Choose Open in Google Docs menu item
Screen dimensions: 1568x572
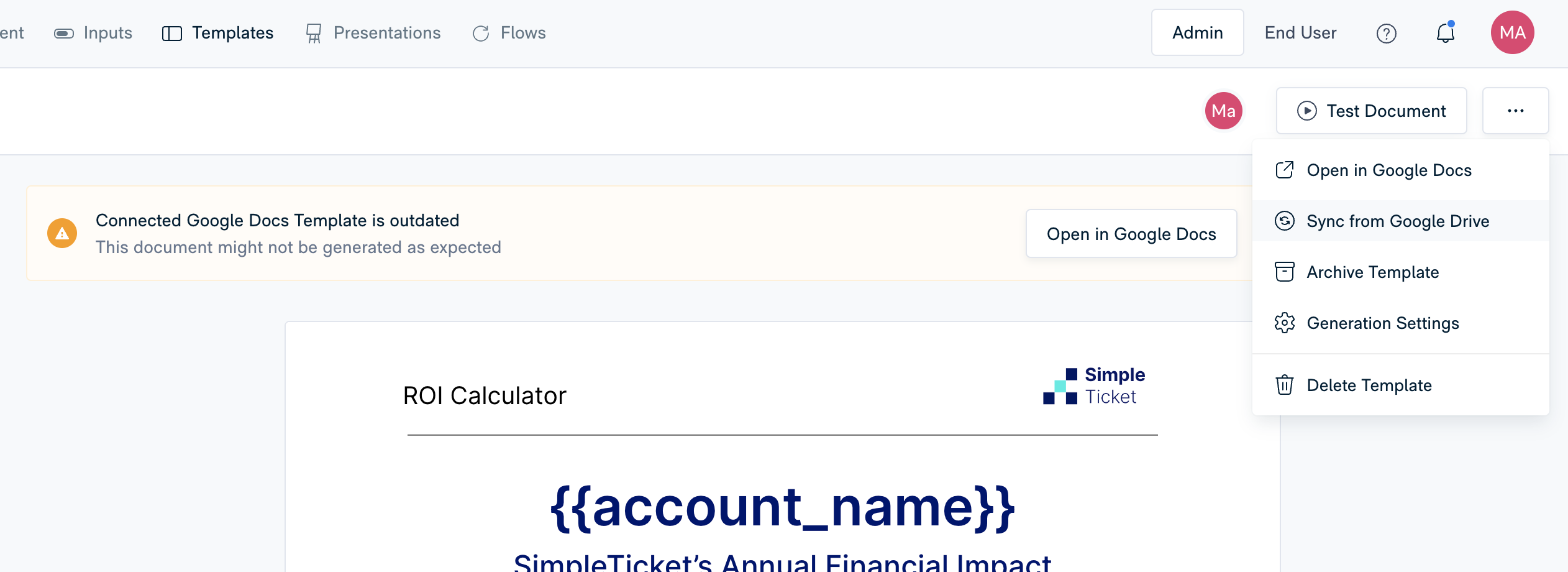coord(1389,170)
